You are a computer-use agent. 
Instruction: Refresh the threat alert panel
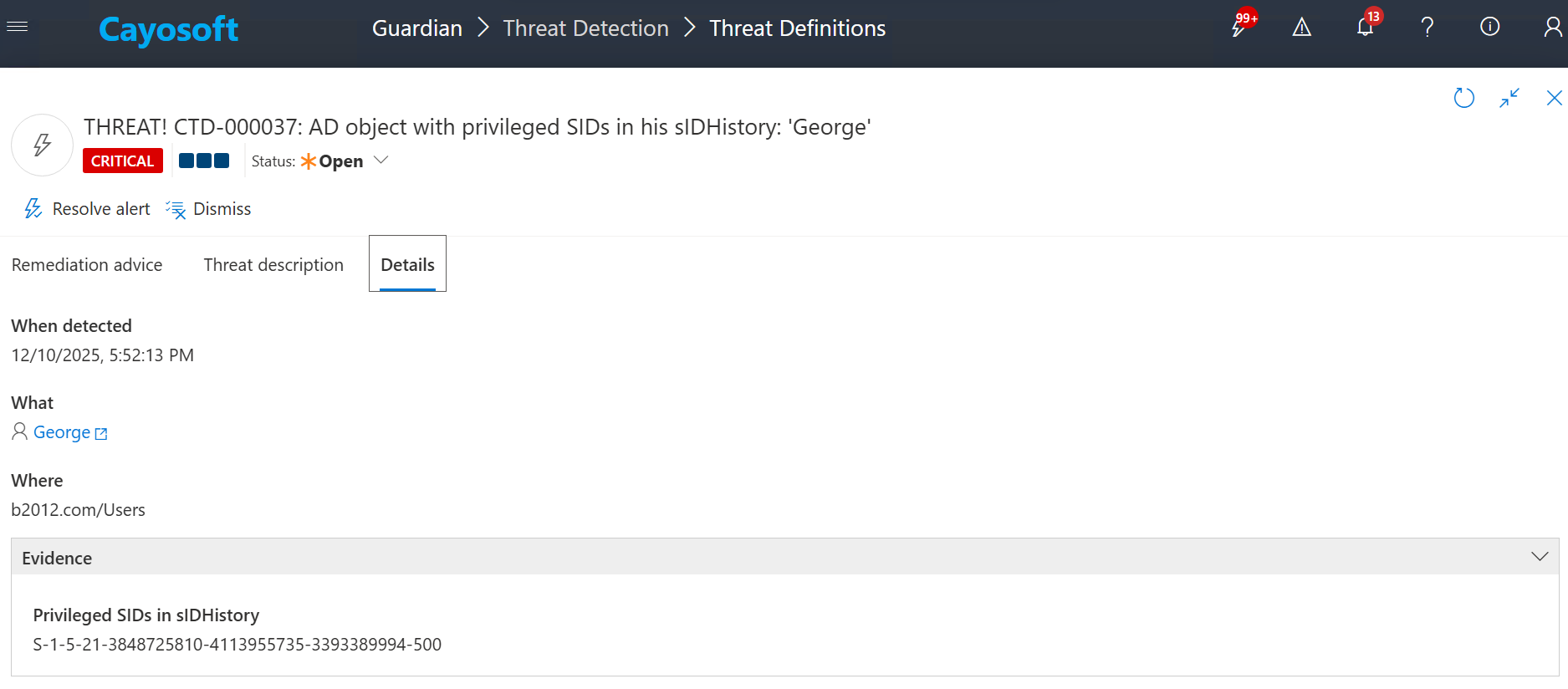click(x=1463, y=98)
